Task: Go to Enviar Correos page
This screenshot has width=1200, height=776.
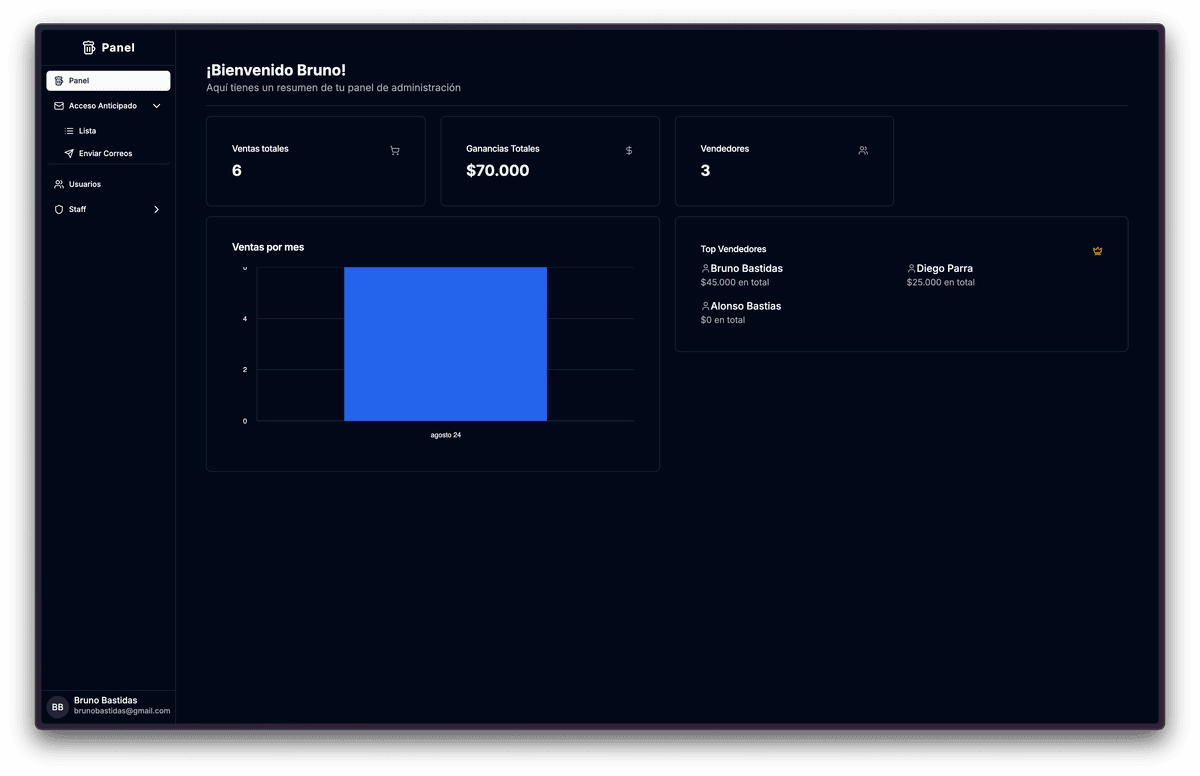Action: point(105,154)
